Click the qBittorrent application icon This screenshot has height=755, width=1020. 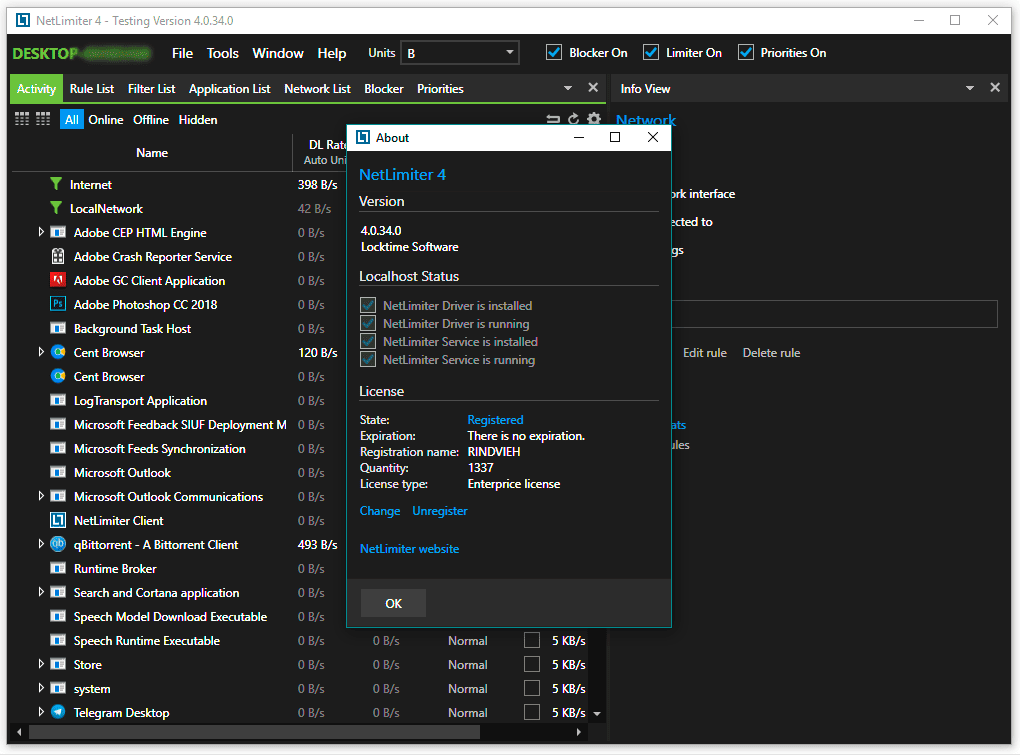58,545
